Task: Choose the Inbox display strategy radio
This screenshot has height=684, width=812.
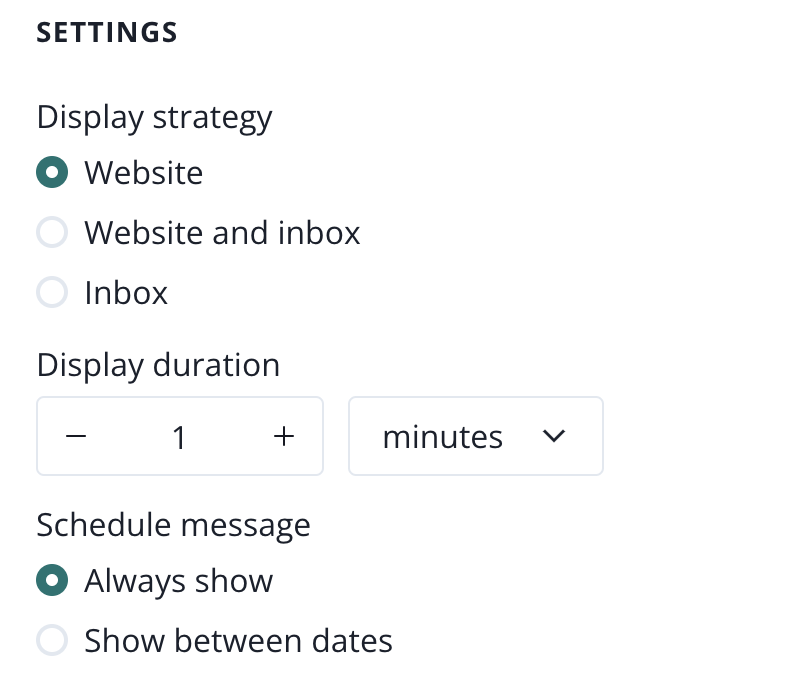Action: tap(52, 293)
